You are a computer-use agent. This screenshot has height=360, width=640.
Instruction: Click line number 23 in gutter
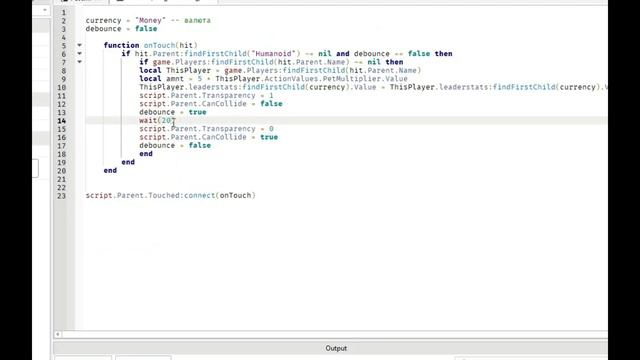click(x=62, y=196)
